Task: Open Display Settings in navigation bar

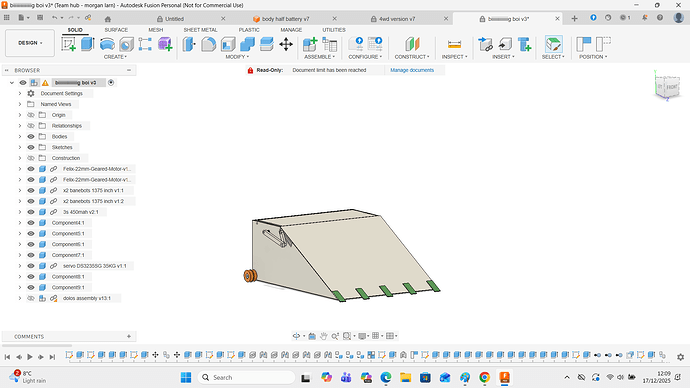Action: click(x=362, y=336)
